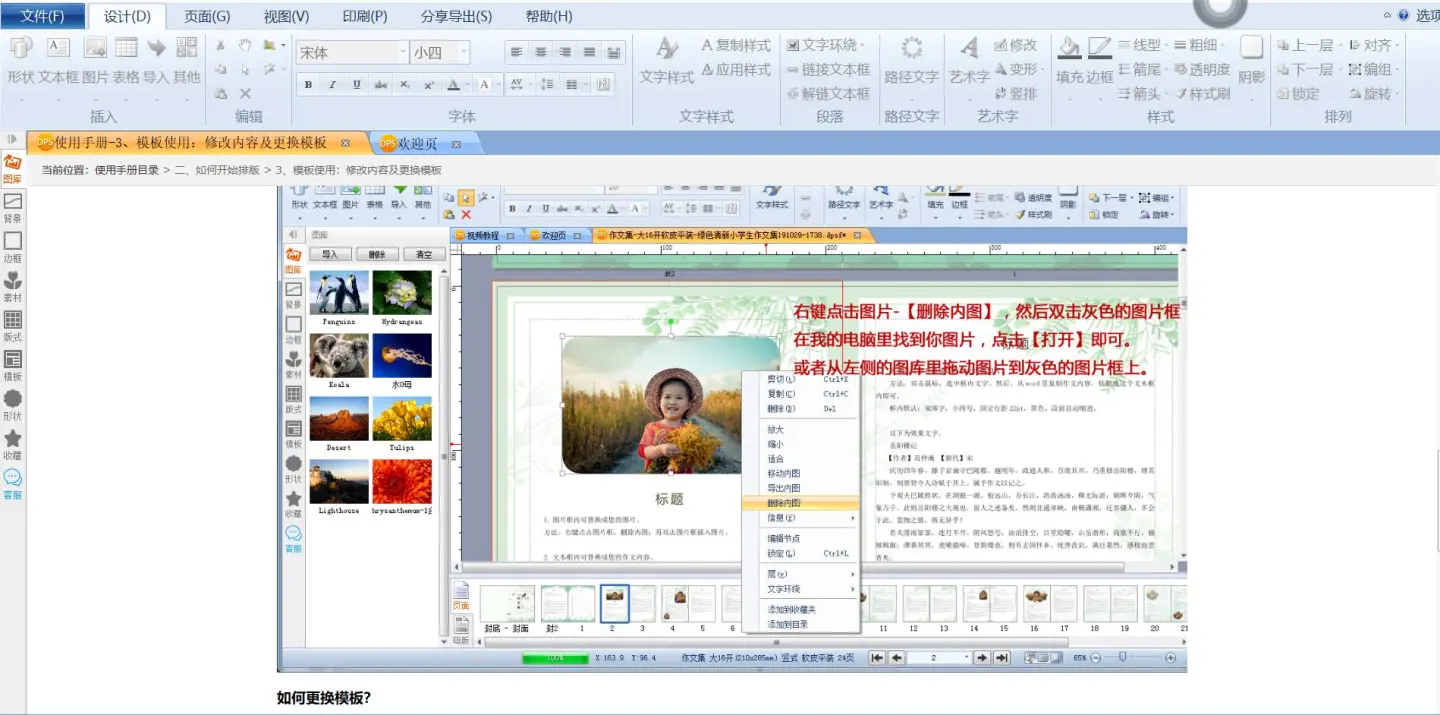Open the 背景 background sidebar panel

point(12,208)
